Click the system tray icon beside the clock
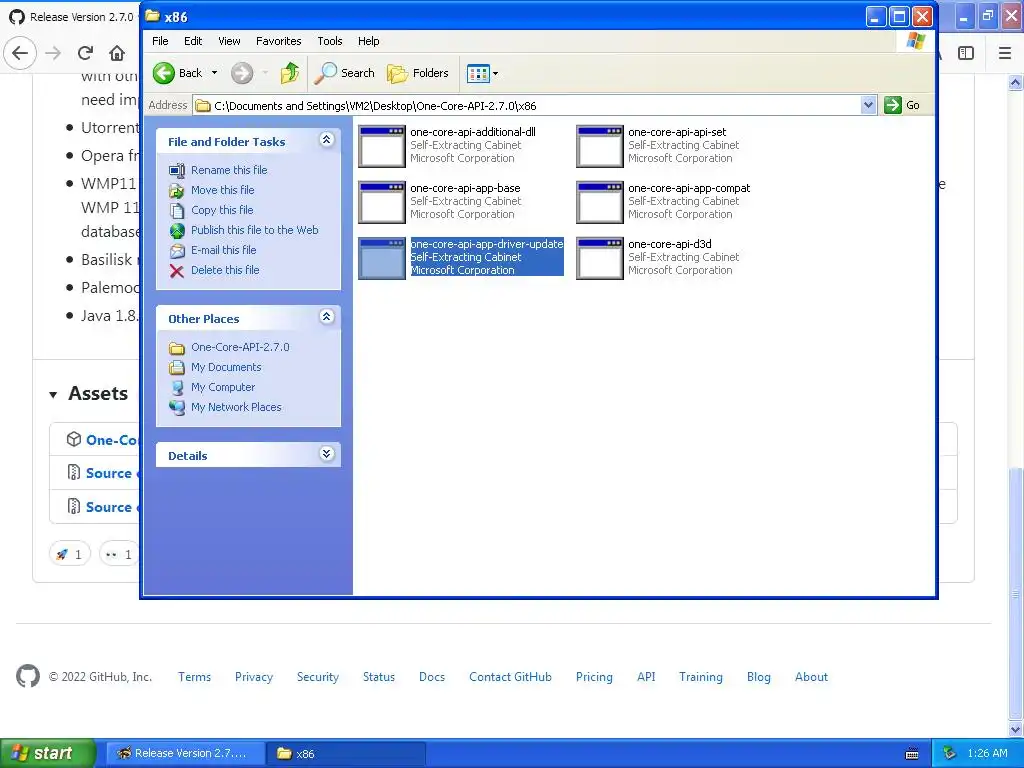The width and height of the screenshot is (1024, 768). tap(950, 754)
